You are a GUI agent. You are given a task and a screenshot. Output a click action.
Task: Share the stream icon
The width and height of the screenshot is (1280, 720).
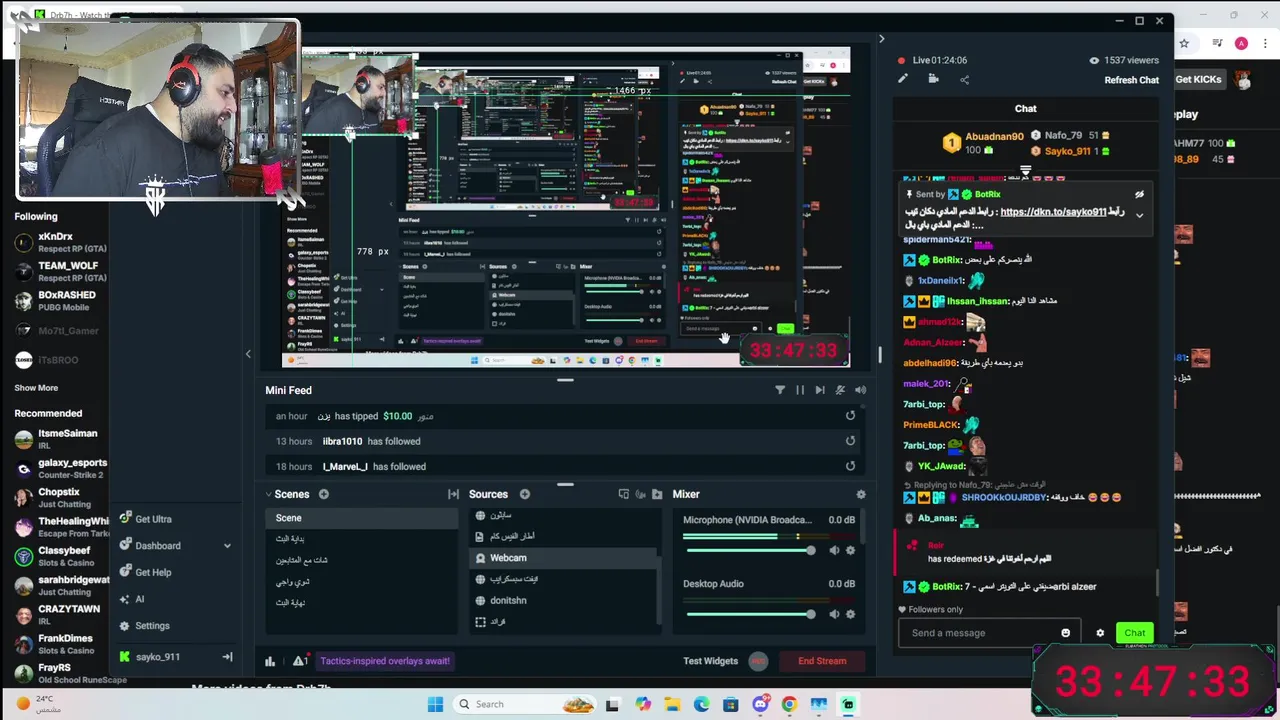[x=964, y=79]
